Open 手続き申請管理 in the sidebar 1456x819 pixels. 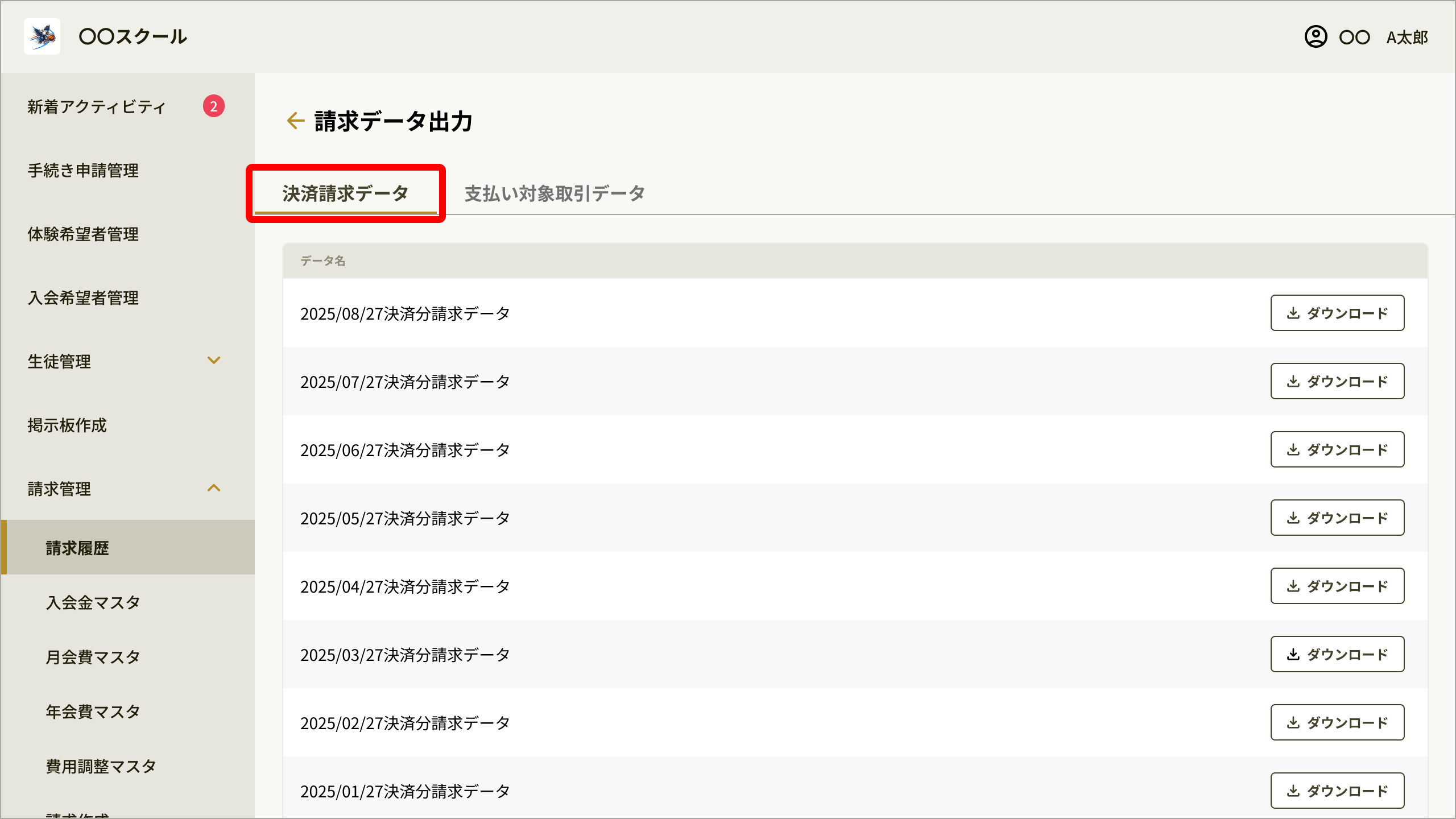click(x=83, y=170)
